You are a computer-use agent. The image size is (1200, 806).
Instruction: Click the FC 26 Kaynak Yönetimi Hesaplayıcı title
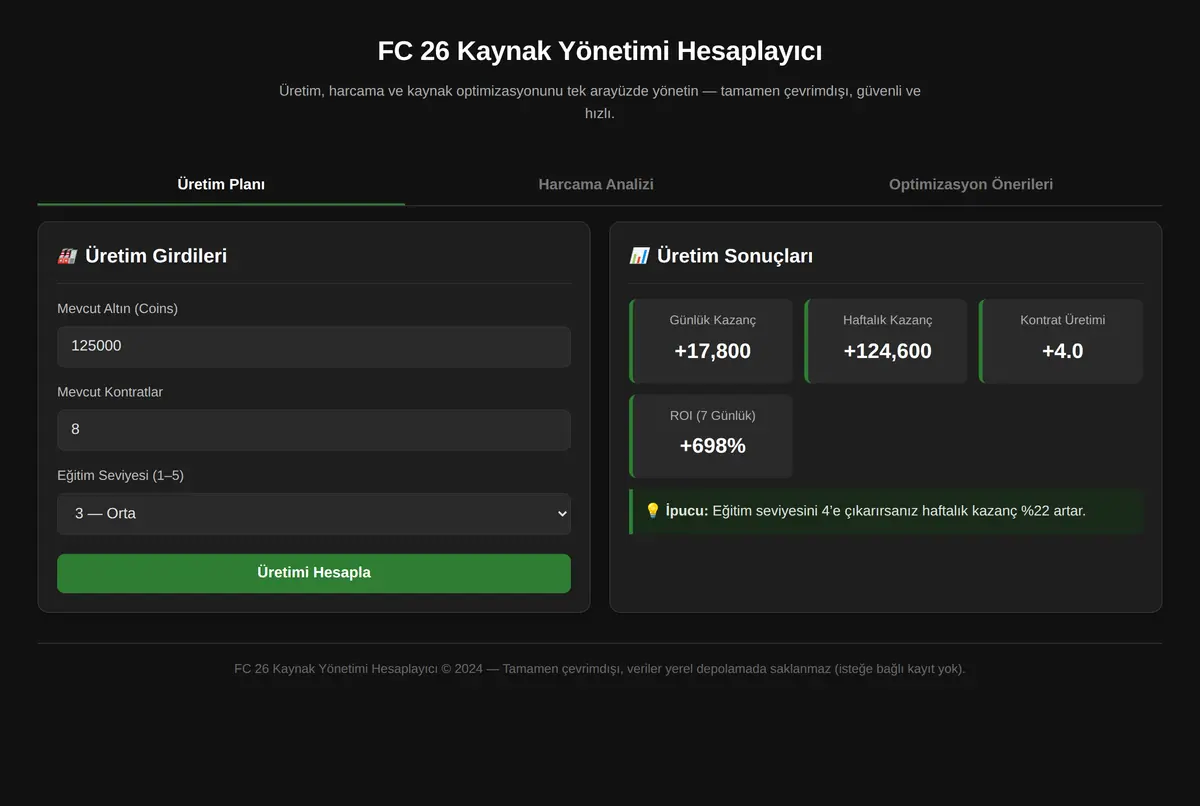click(x=600, y=51)
